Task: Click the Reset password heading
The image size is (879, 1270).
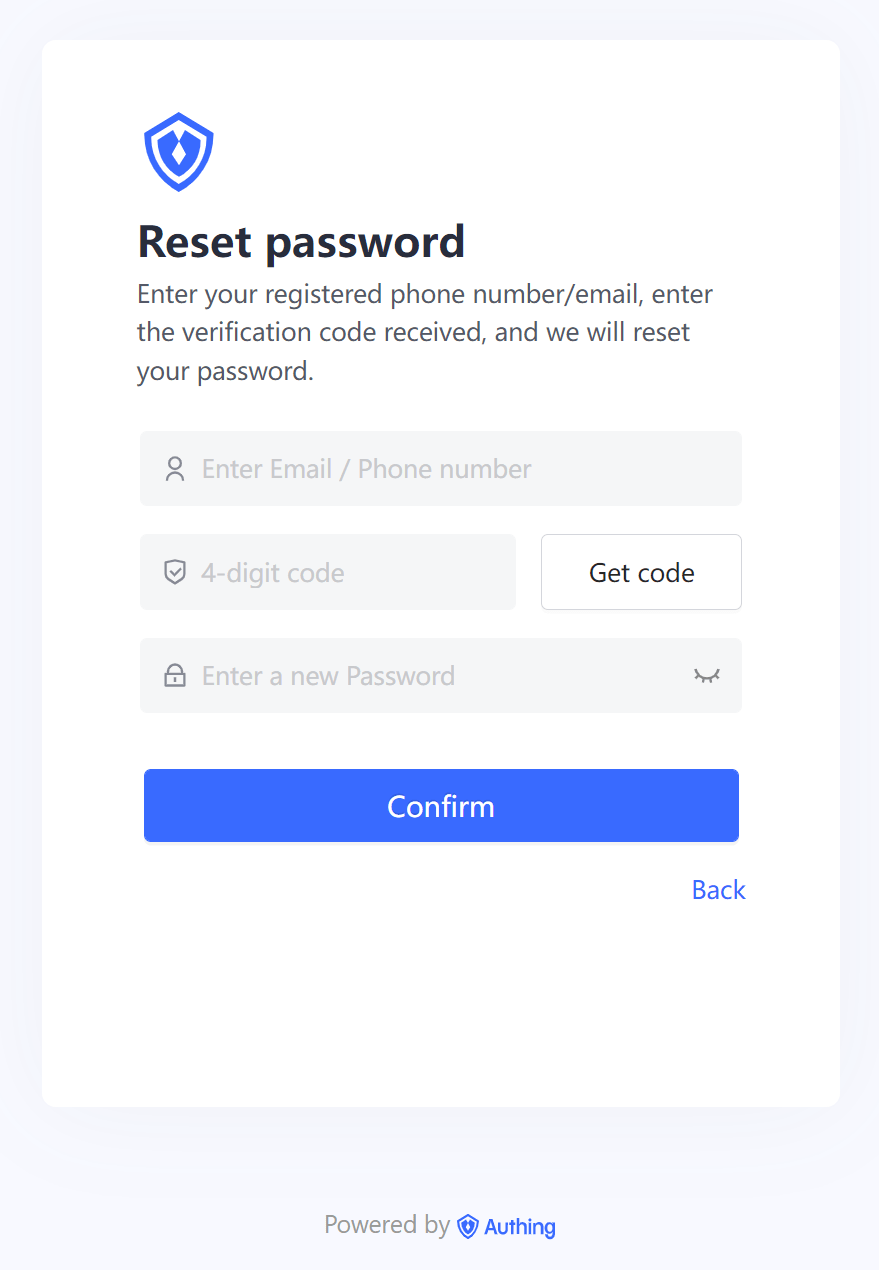Action: coord(300,241)
